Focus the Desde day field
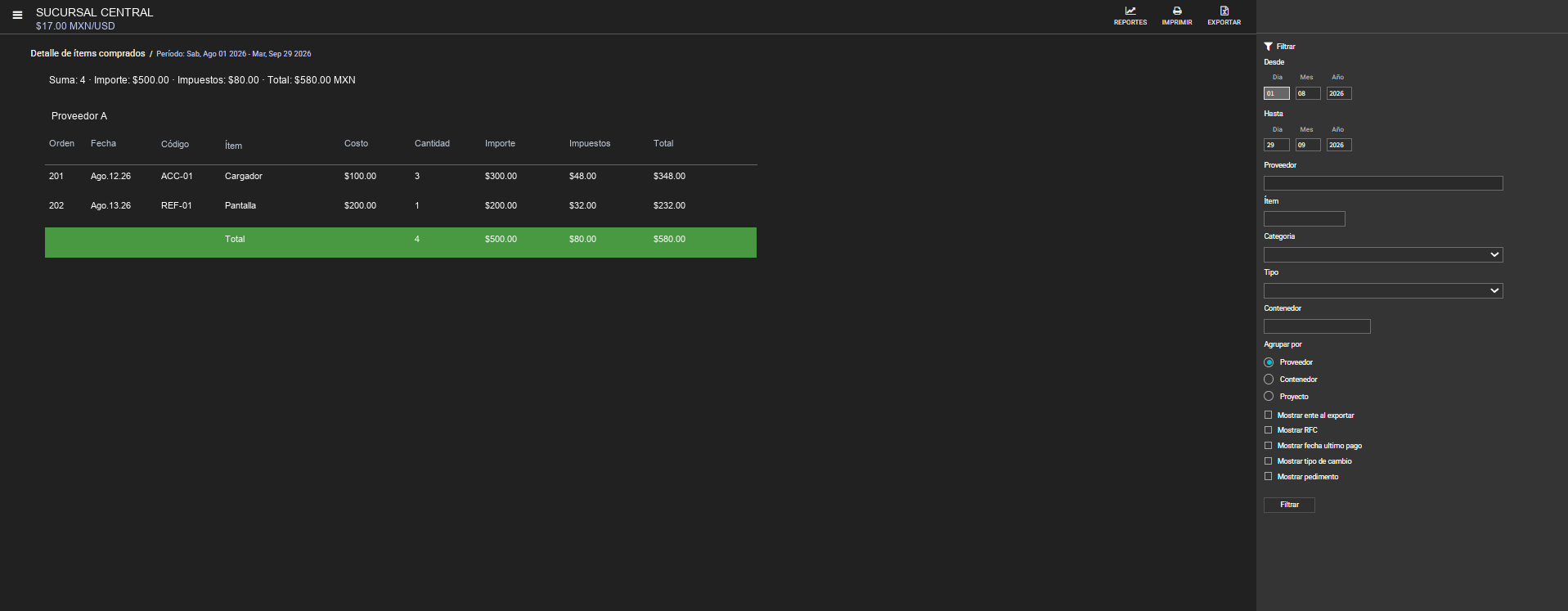The width and height of the screenshot is (1568, 611). coord(1277,93)
